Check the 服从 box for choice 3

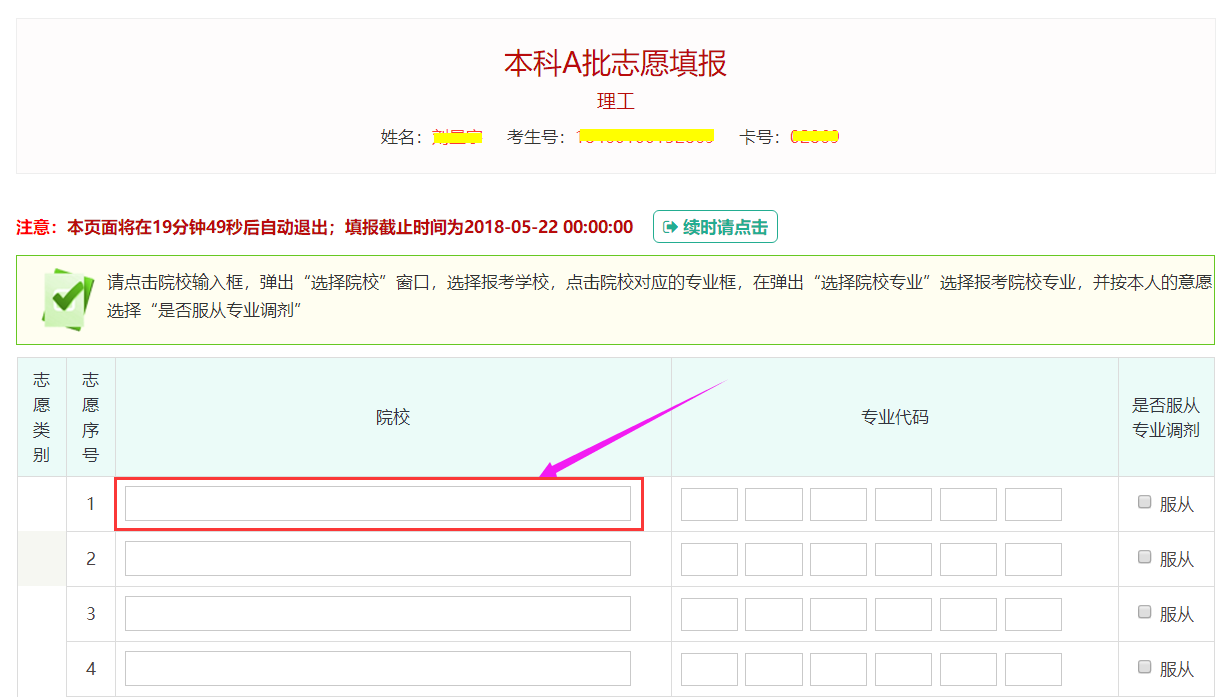(1145, 613)
